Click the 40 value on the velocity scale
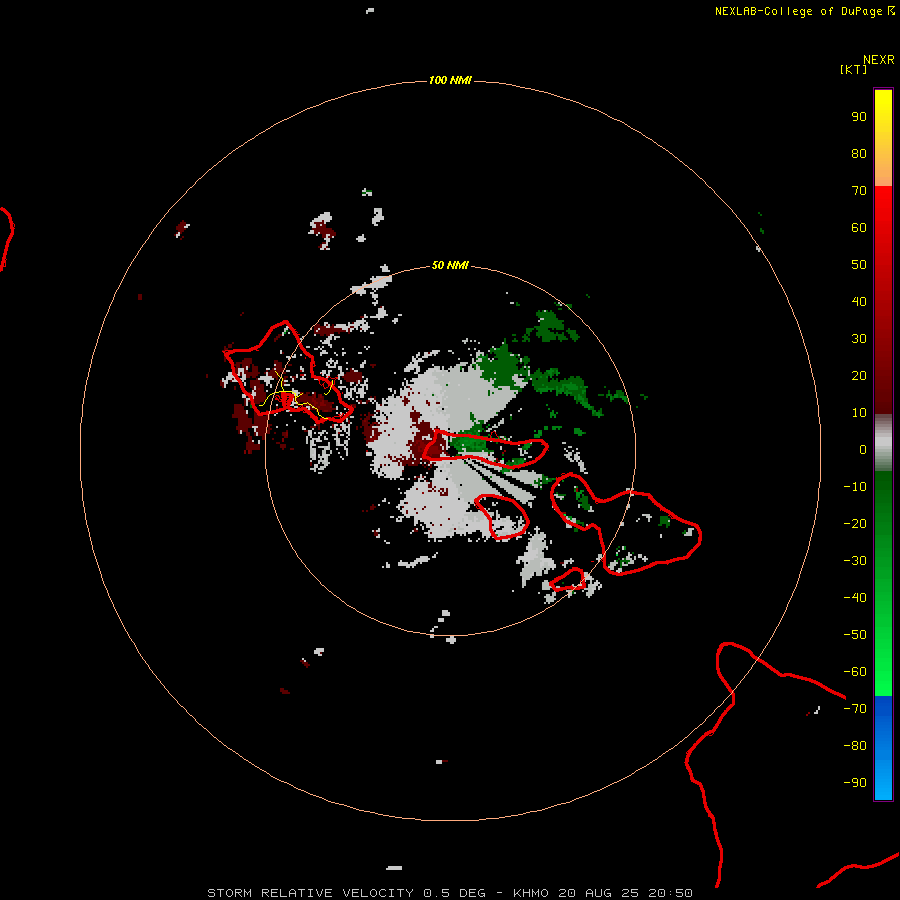 (x=859, y=301)
